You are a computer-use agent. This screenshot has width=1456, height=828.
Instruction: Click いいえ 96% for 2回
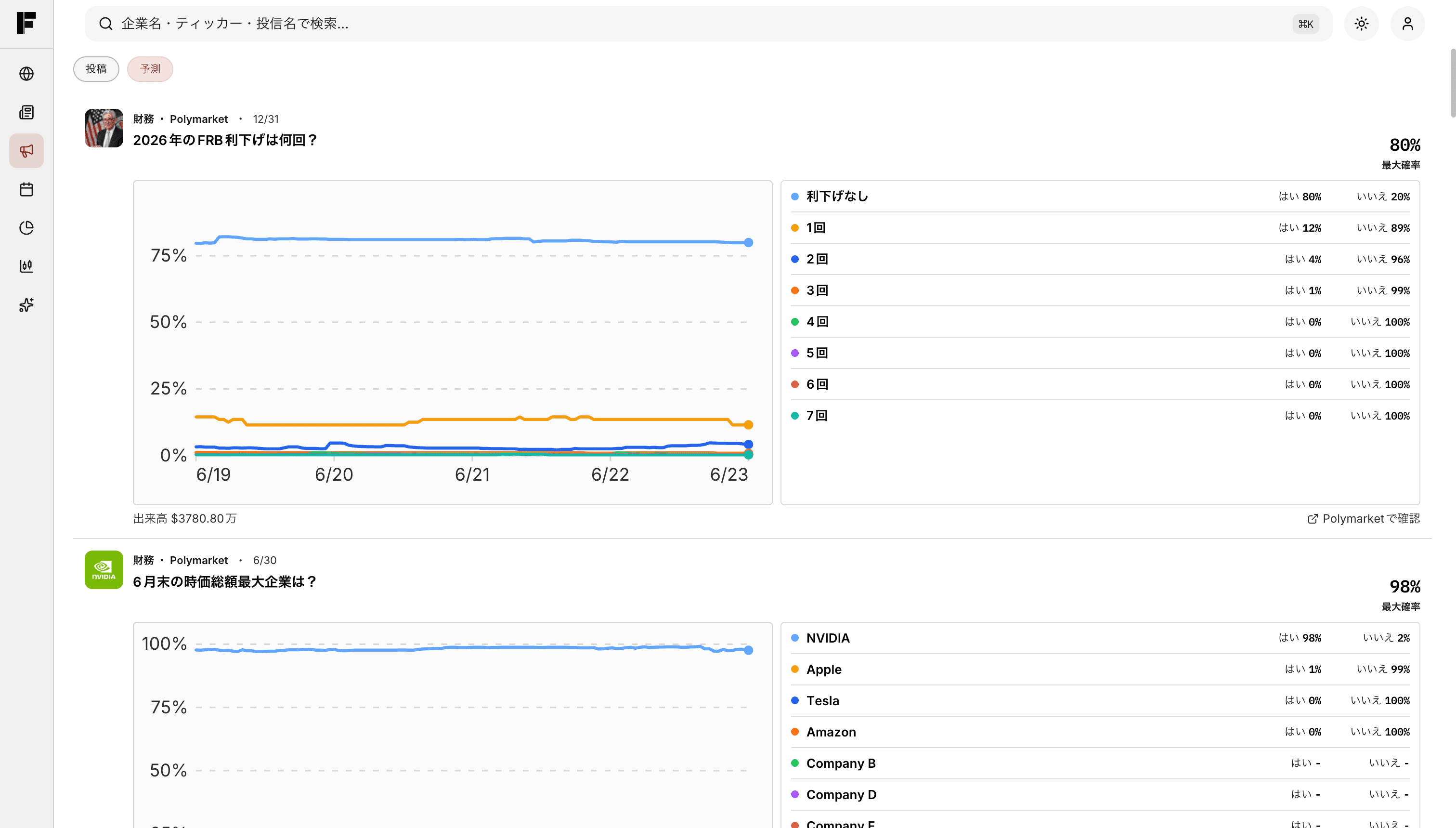point(1383,259)
